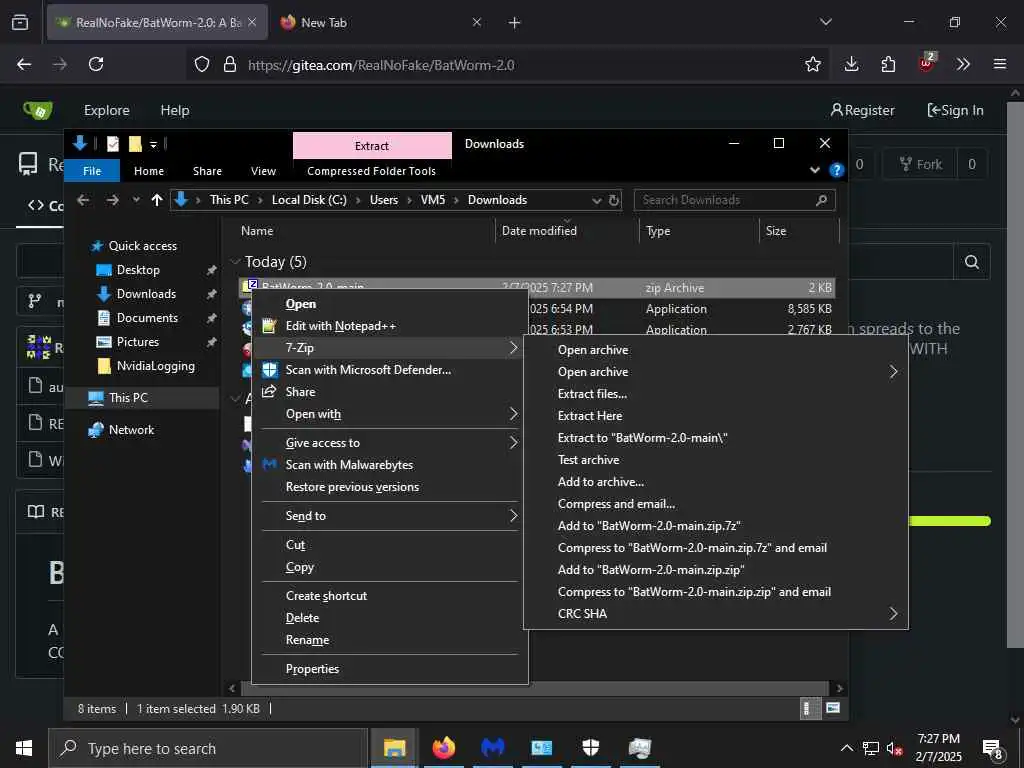Open Malwarebytes from the taskbar
Image resolution: width=1024 pixels, height=768 pixels.
coord(492,748)
